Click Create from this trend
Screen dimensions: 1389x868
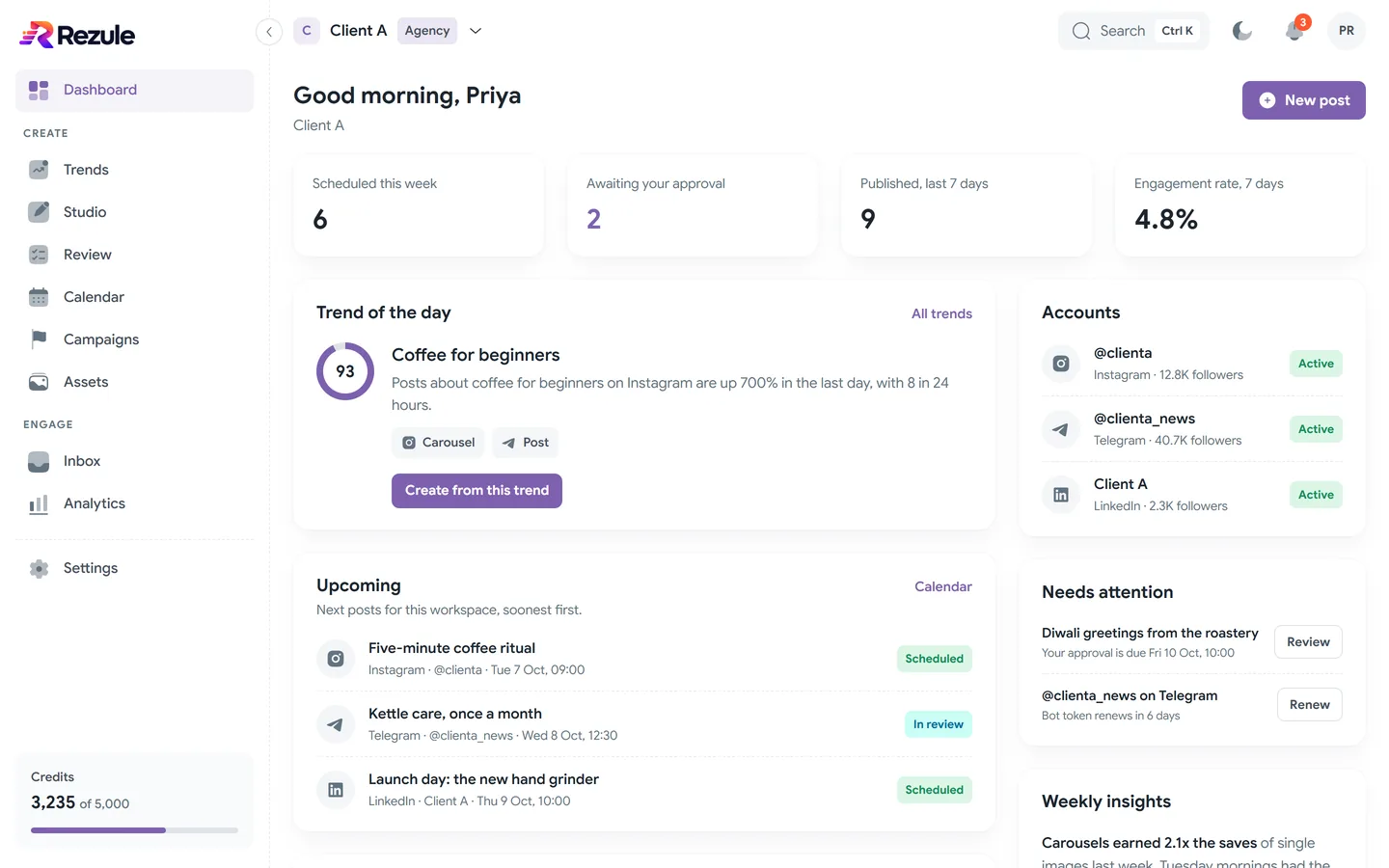point(477,491)
